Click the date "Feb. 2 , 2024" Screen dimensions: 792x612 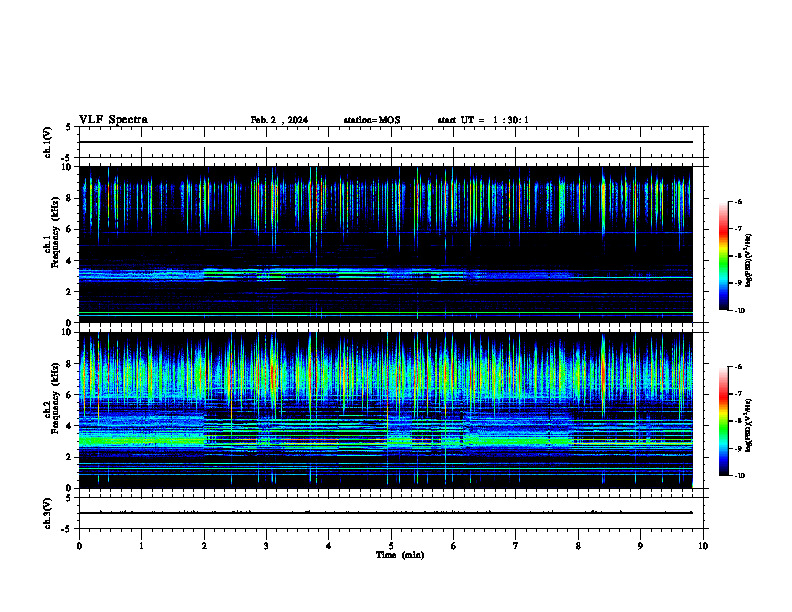click(279, 120)
